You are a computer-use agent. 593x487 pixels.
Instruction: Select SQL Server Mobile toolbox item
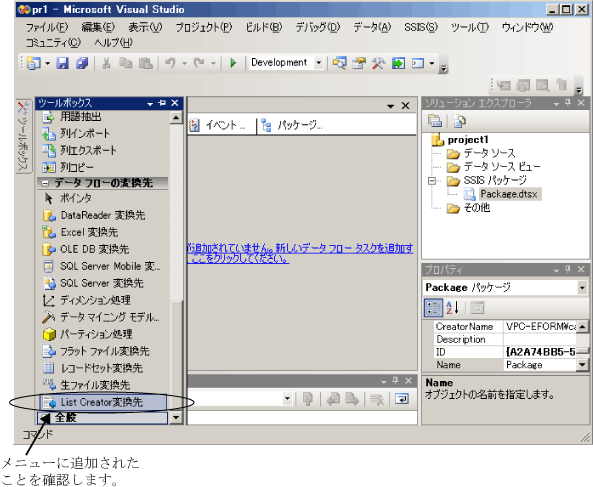[103, 266]
